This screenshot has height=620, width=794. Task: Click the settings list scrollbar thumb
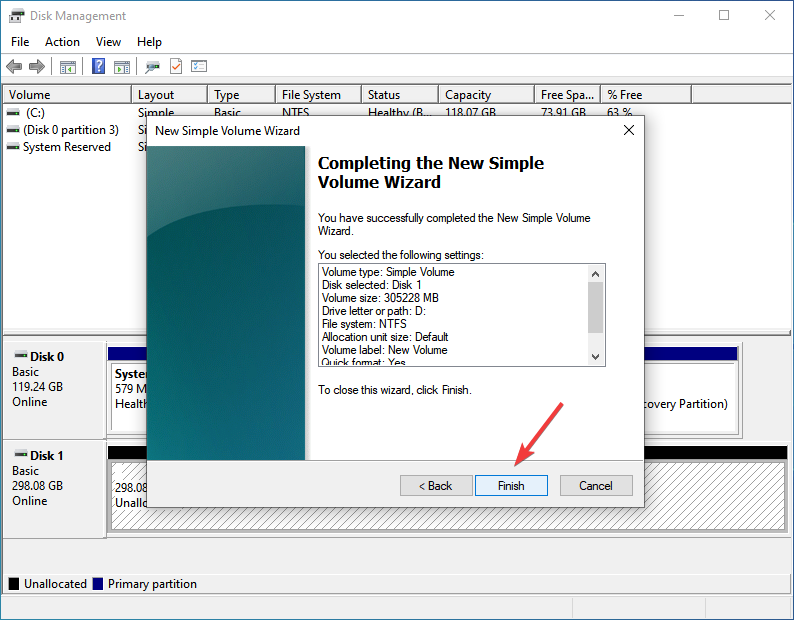tap(596, 307)
